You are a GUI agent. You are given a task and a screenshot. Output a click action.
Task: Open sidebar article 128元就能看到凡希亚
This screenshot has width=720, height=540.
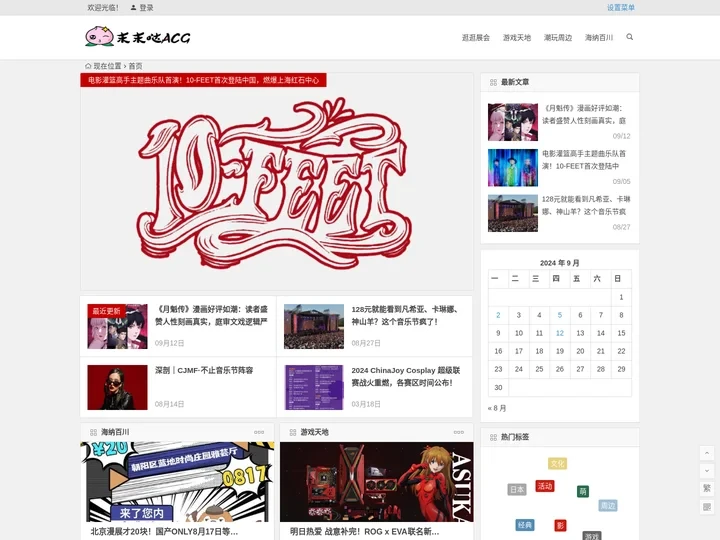click(586, 205)
